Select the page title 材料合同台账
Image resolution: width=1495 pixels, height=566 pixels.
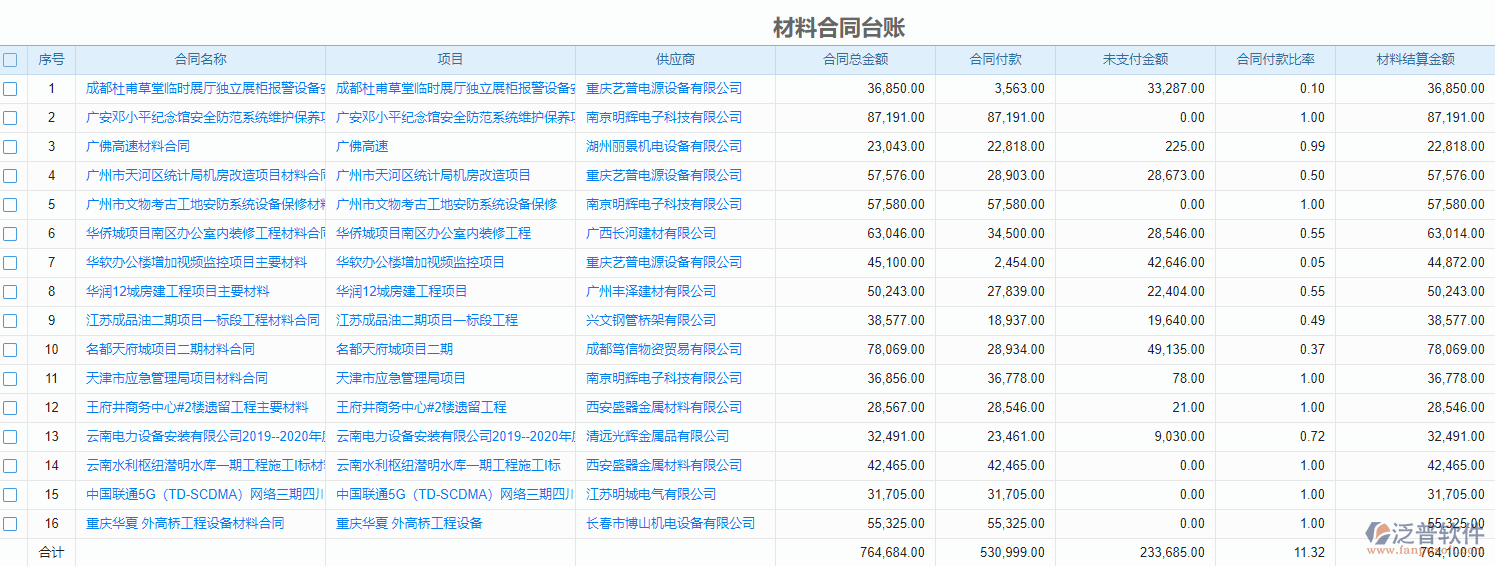click(839, 27)
